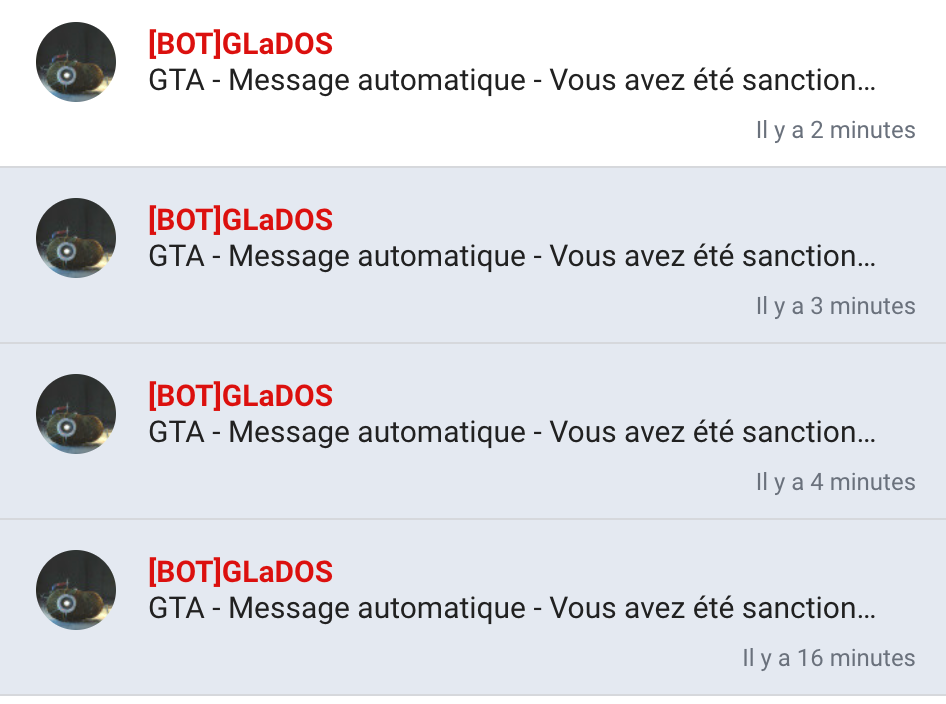
Task: Click [BOT]GLaDOS name in the 3-minutes-ago notification
Action: (240, 220)
